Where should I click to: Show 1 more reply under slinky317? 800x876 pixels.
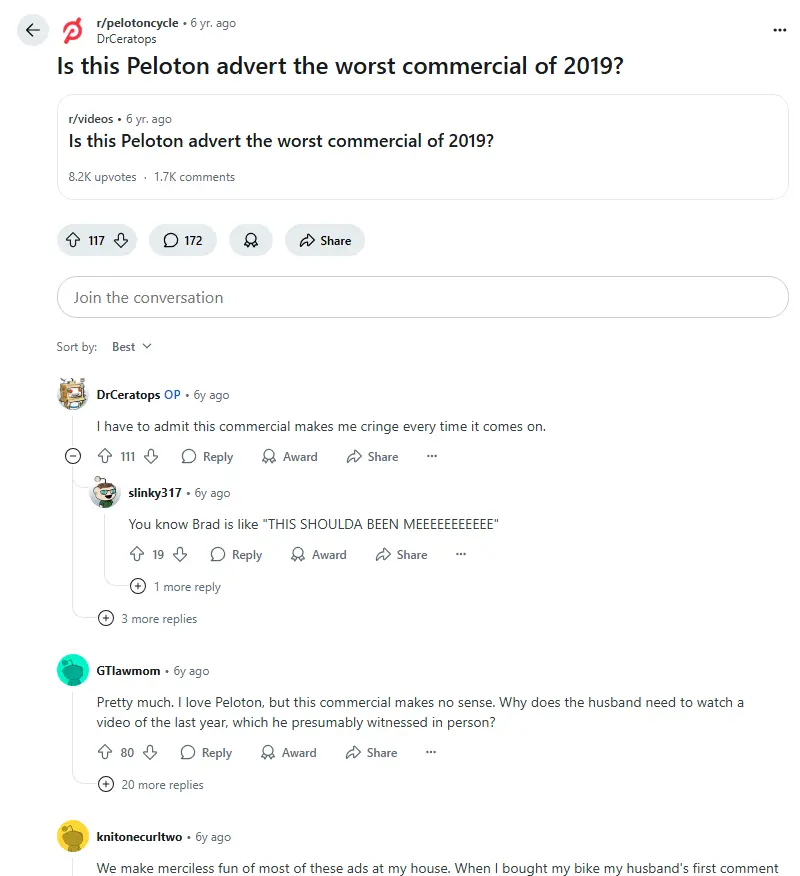point(177,586)
